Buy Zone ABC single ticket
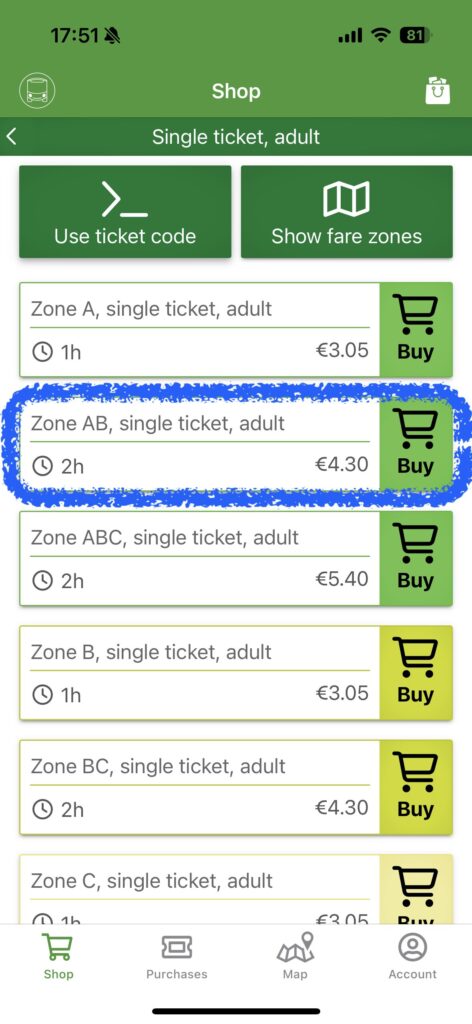Screen dimensions: 472x1024 (x=416, y=558)
